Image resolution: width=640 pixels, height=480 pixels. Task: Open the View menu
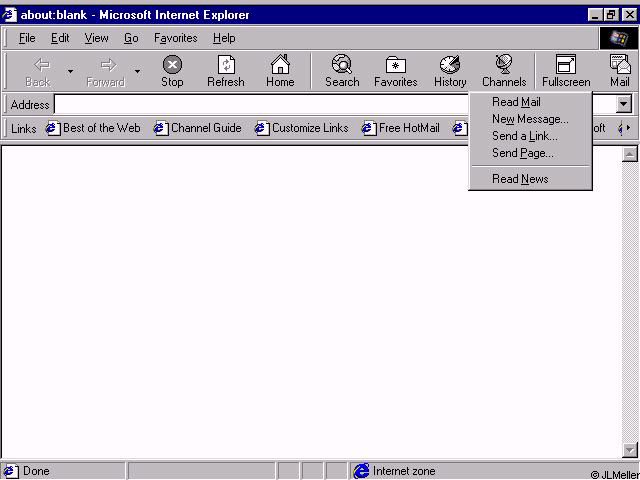coord(96,38)
